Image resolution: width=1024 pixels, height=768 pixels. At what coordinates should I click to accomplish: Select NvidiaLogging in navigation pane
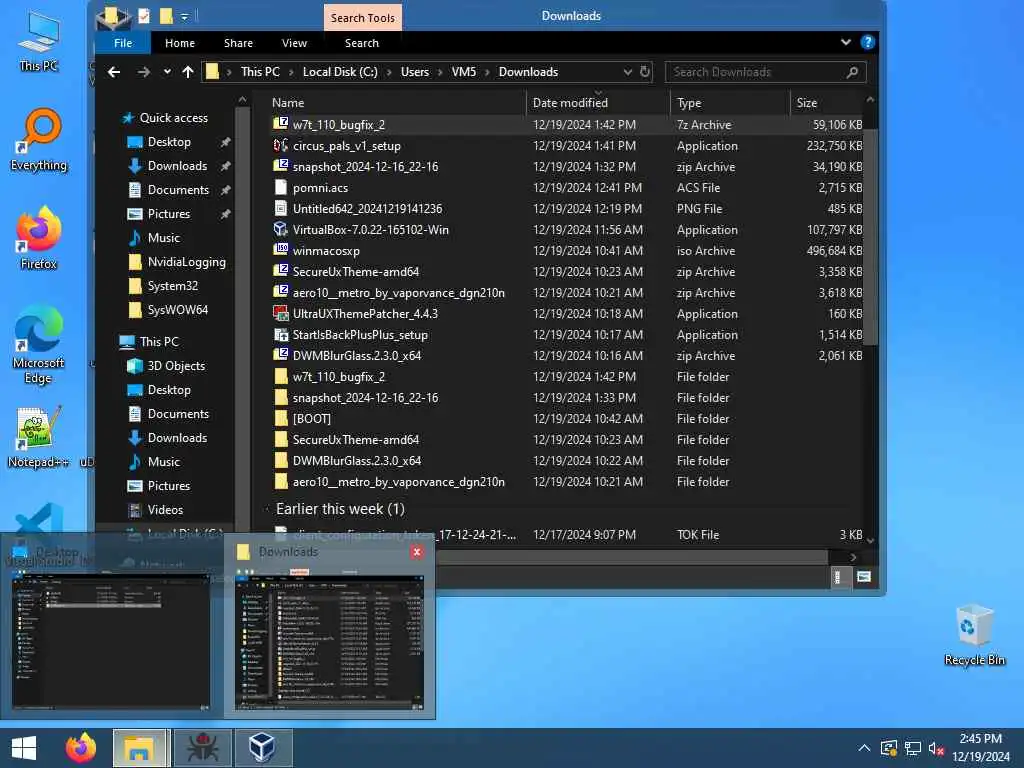coord(186,262)
